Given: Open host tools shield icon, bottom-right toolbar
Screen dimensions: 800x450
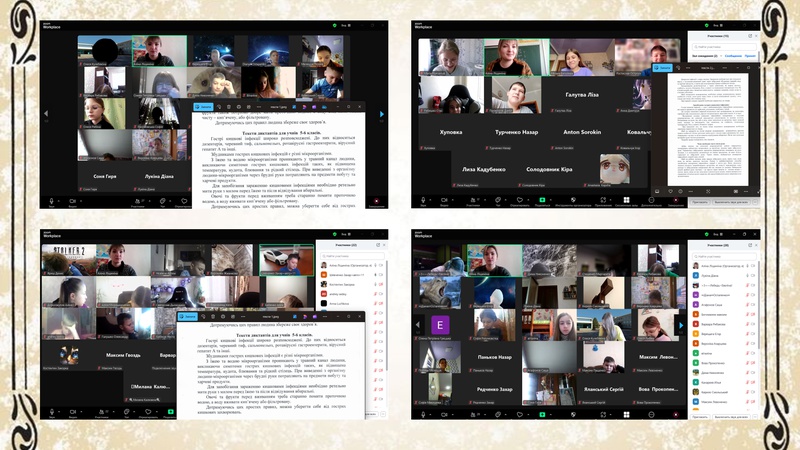Looking at the screenshot, I should coord(573,414).
